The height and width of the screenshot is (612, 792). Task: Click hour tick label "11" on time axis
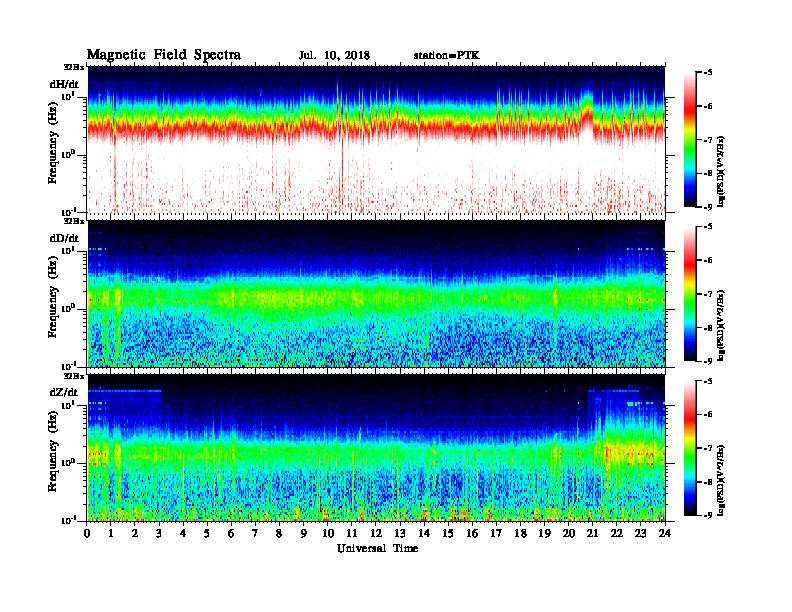pos(352,533)
